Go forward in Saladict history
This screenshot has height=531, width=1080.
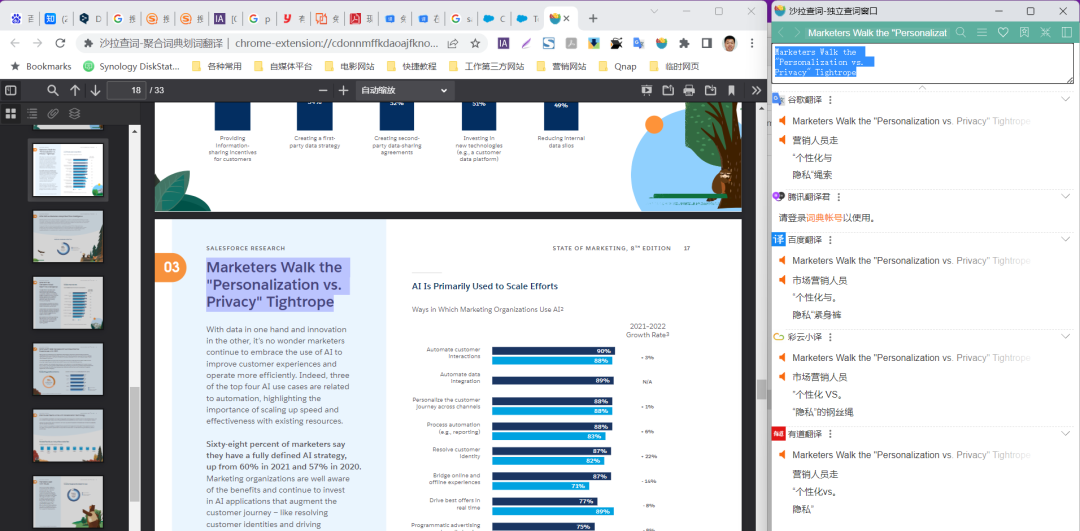click(x=797, y=32)
